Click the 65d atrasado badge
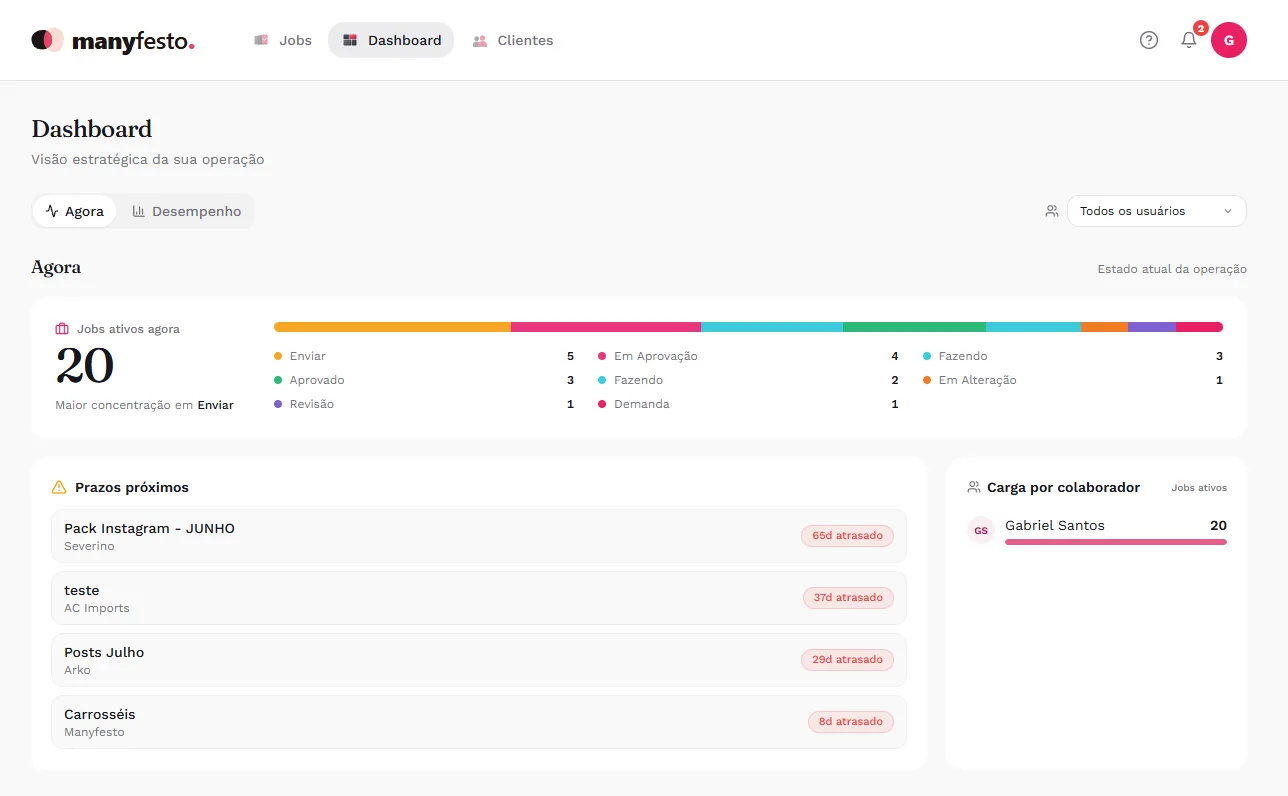Screen dimensions: 1288x796 click(847, 536)
